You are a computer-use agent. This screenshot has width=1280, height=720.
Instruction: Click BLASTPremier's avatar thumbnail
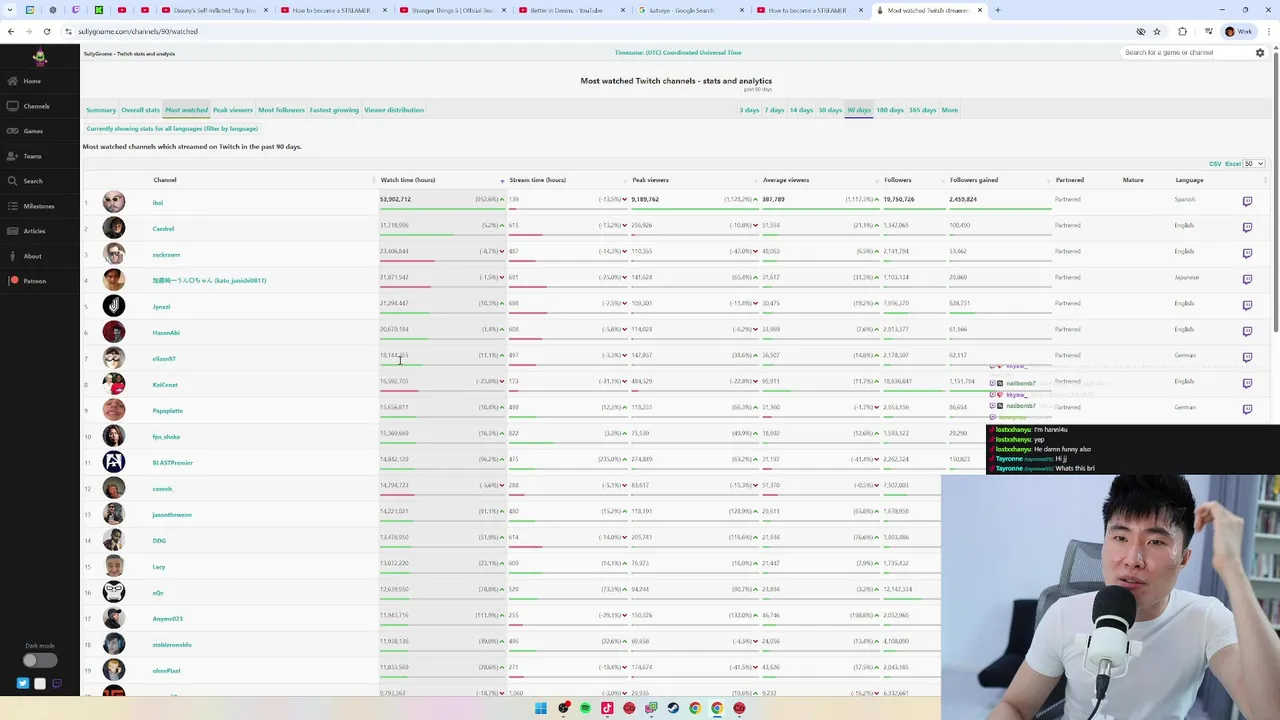pyautogui.click(x=114, y=462)
